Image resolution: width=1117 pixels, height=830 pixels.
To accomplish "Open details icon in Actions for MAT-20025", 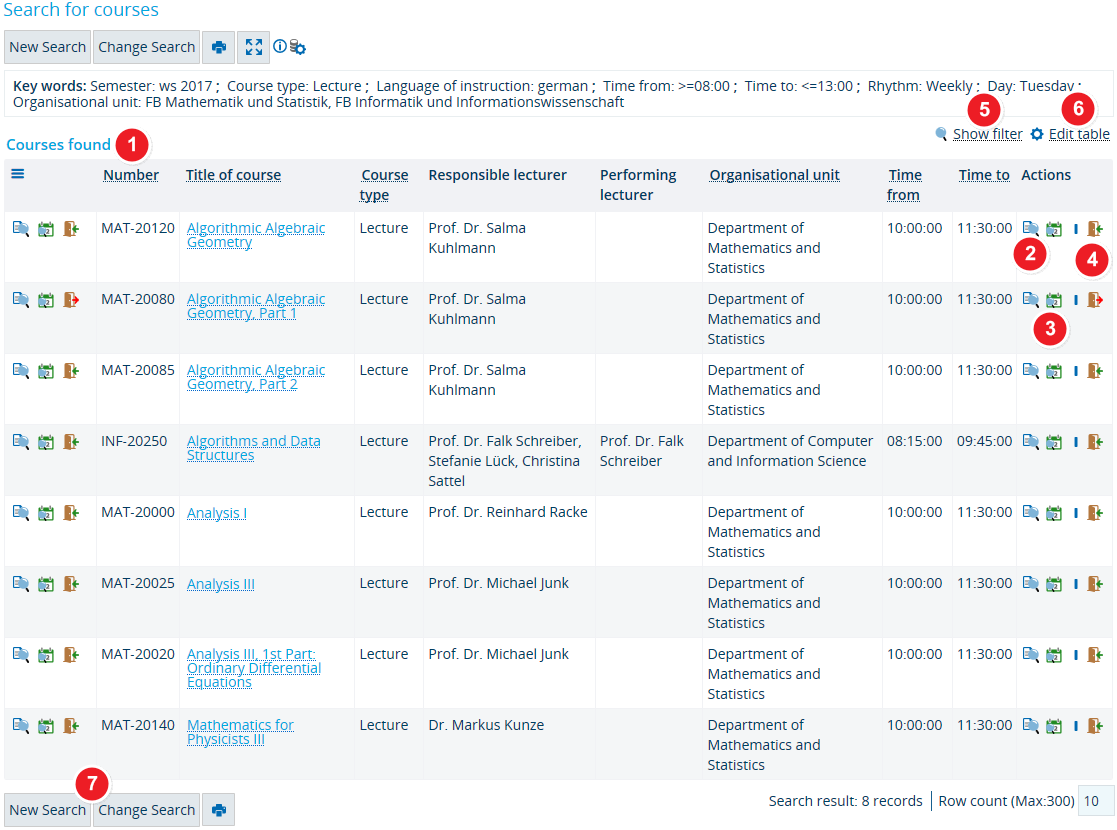I will pyautogui.click(x=1031, y=583).
